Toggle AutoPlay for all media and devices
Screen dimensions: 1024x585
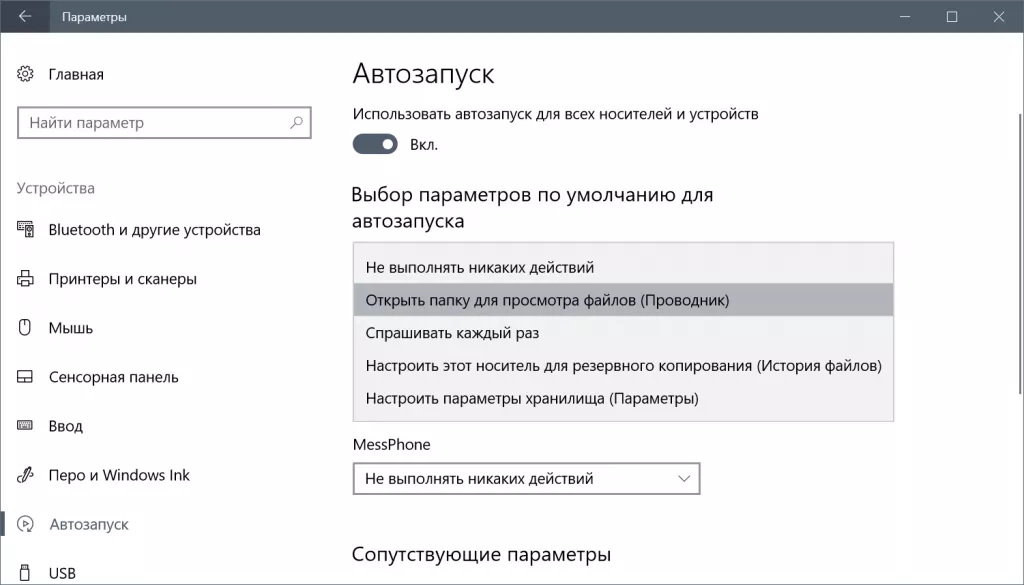click(x=374, y=143)
